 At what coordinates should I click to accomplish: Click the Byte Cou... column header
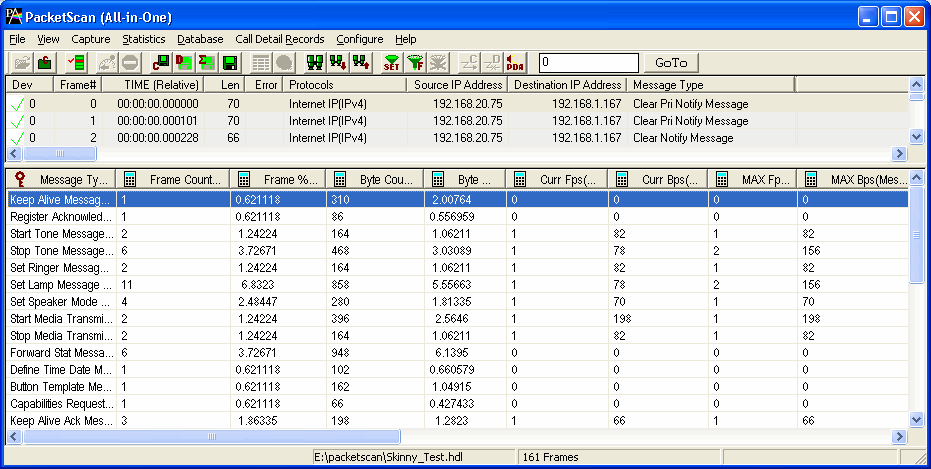(x=375, y=179)
